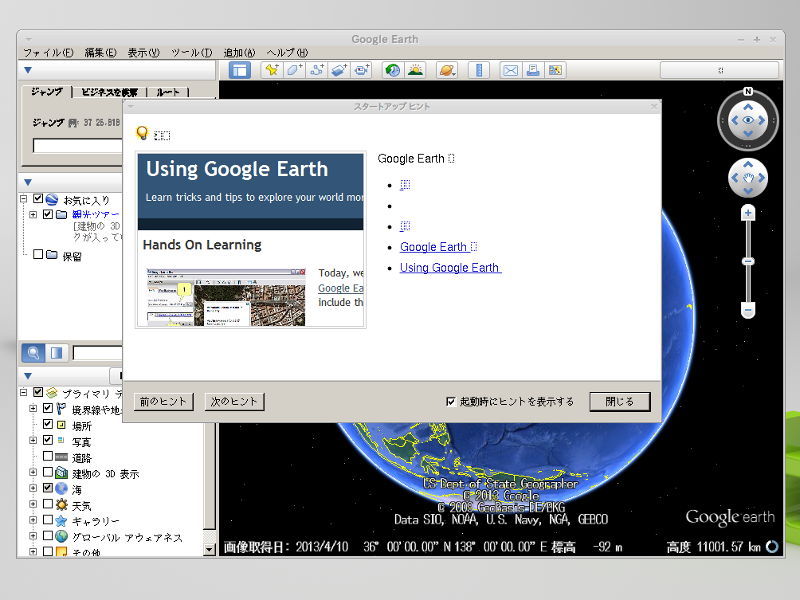Expand the 建物の 3D 表示 tree node
Image resolution: width=800 pixels, height=600 pixels.
click(x=33, y=472)
